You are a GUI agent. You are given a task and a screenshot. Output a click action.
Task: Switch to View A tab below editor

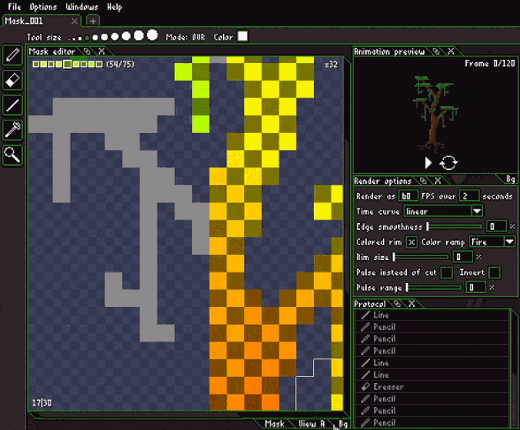click(311, 424)
